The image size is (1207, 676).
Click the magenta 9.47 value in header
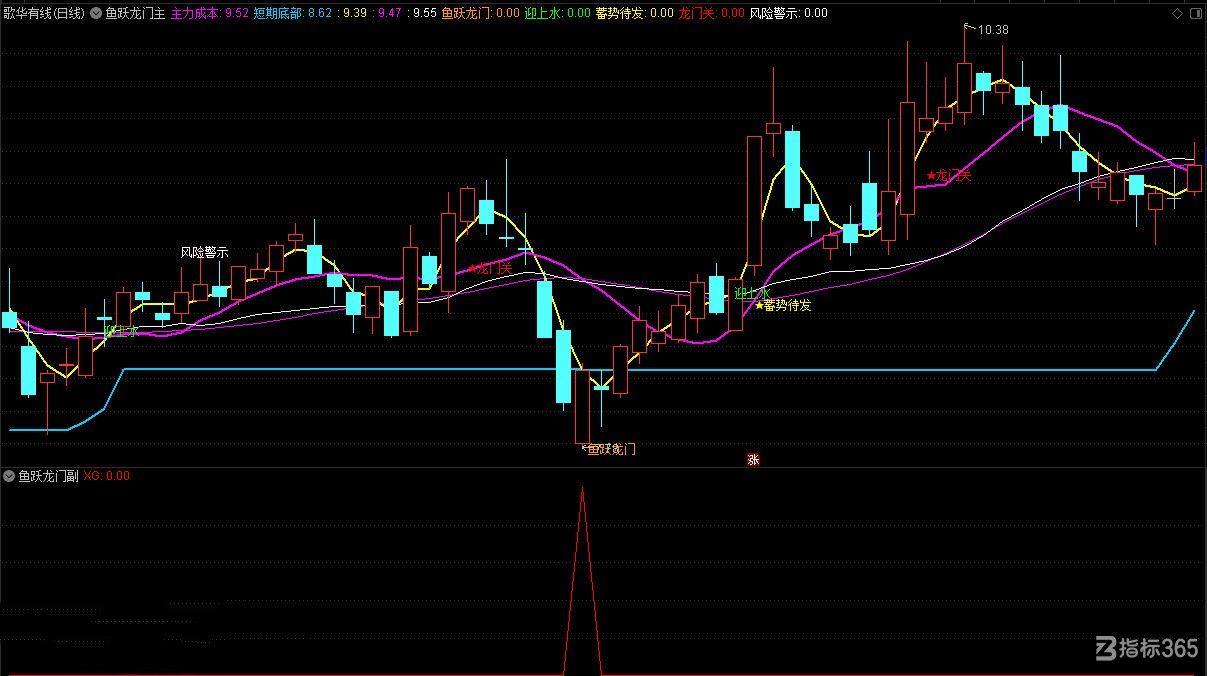388,14
